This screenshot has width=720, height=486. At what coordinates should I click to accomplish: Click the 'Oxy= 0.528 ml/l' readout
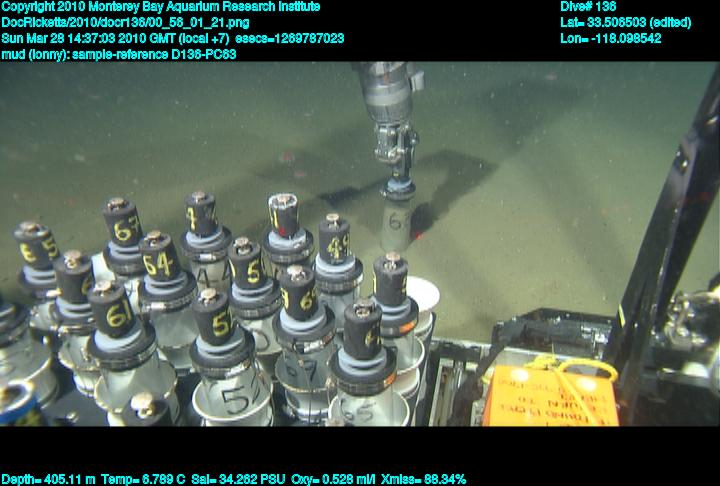333,480
